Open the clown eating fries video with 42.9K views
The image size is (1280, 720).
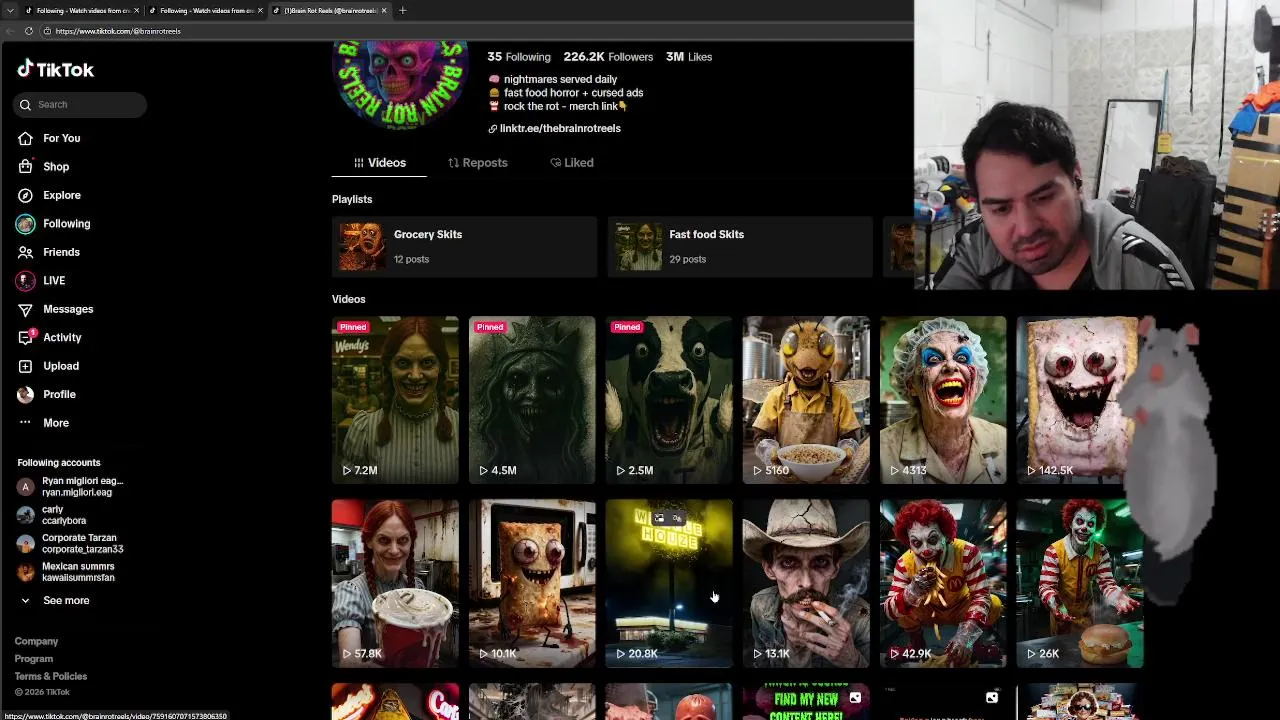point(943,583)
